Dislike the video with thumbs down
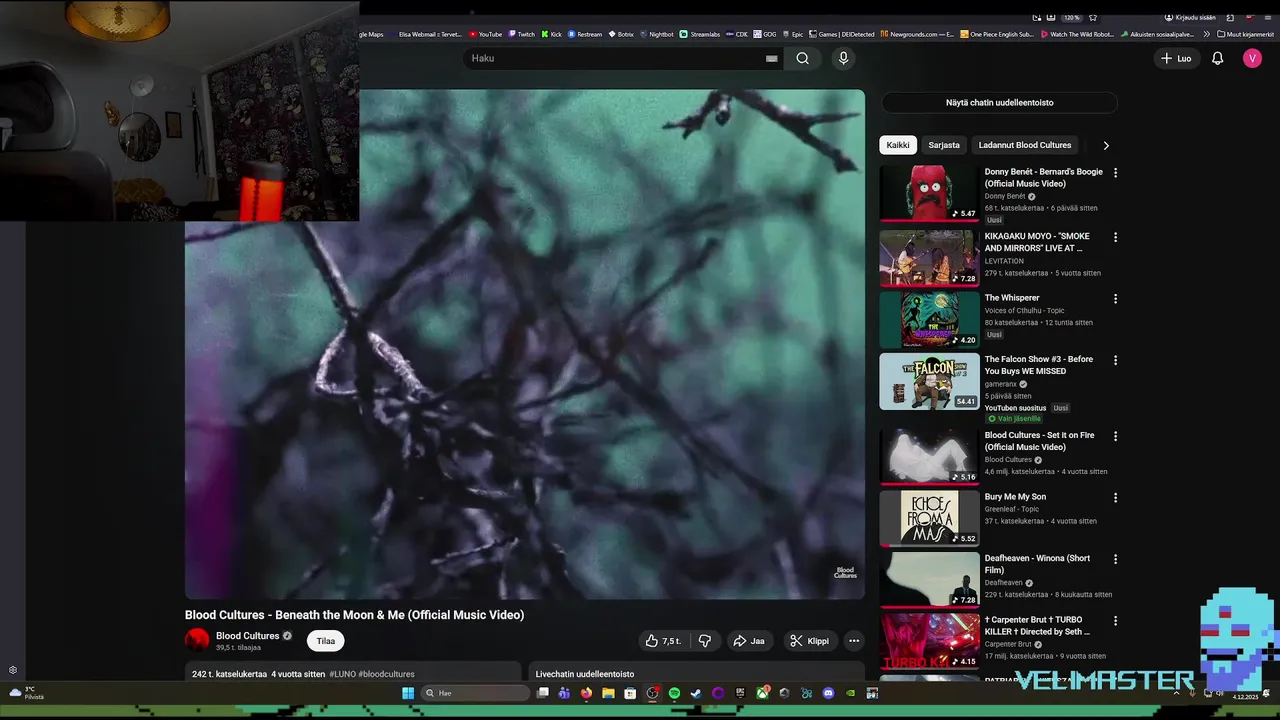 (705, 641)
